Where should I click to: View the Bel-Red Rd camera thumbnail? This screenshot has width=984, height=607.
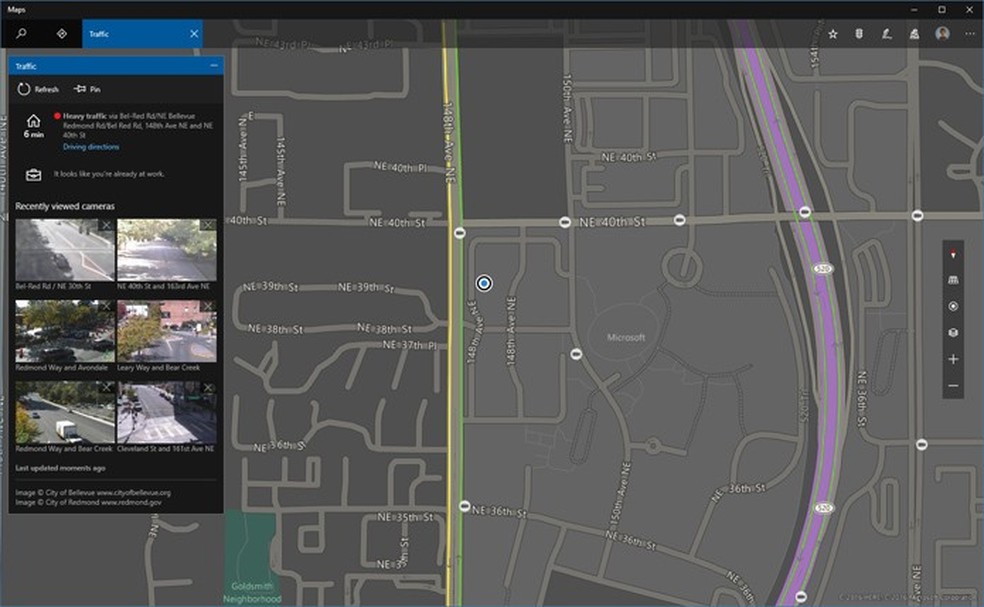pyautogui.click(x=63, y=247)
